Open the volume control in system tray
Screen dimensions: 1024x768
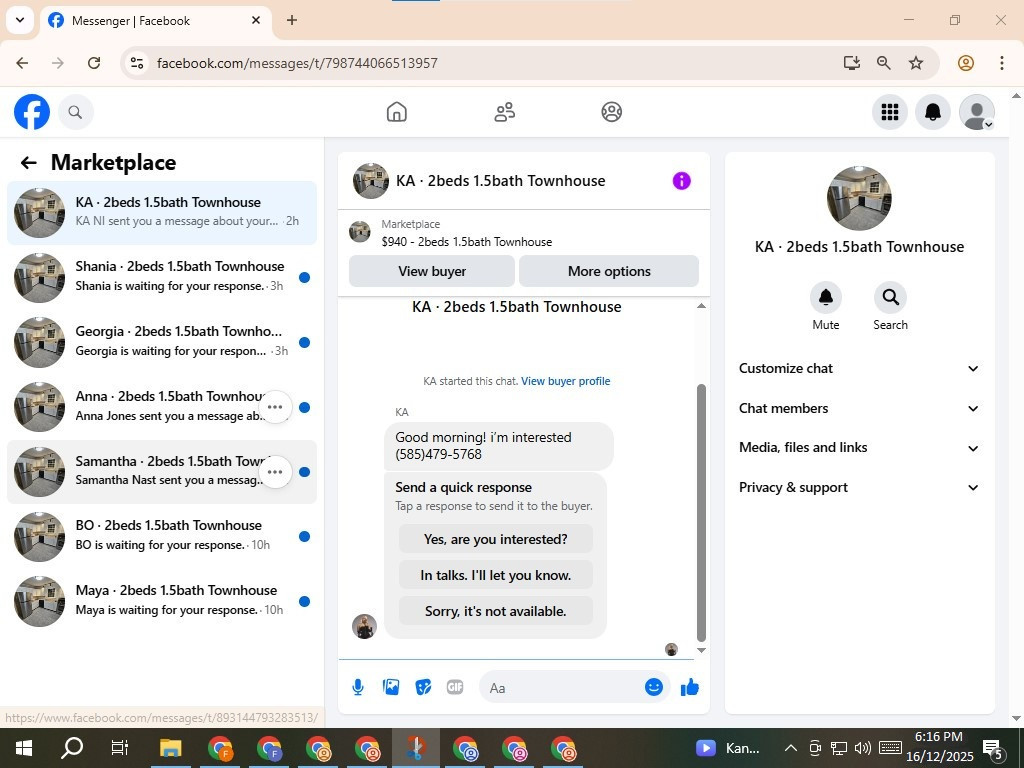click(x=862, y=748)
